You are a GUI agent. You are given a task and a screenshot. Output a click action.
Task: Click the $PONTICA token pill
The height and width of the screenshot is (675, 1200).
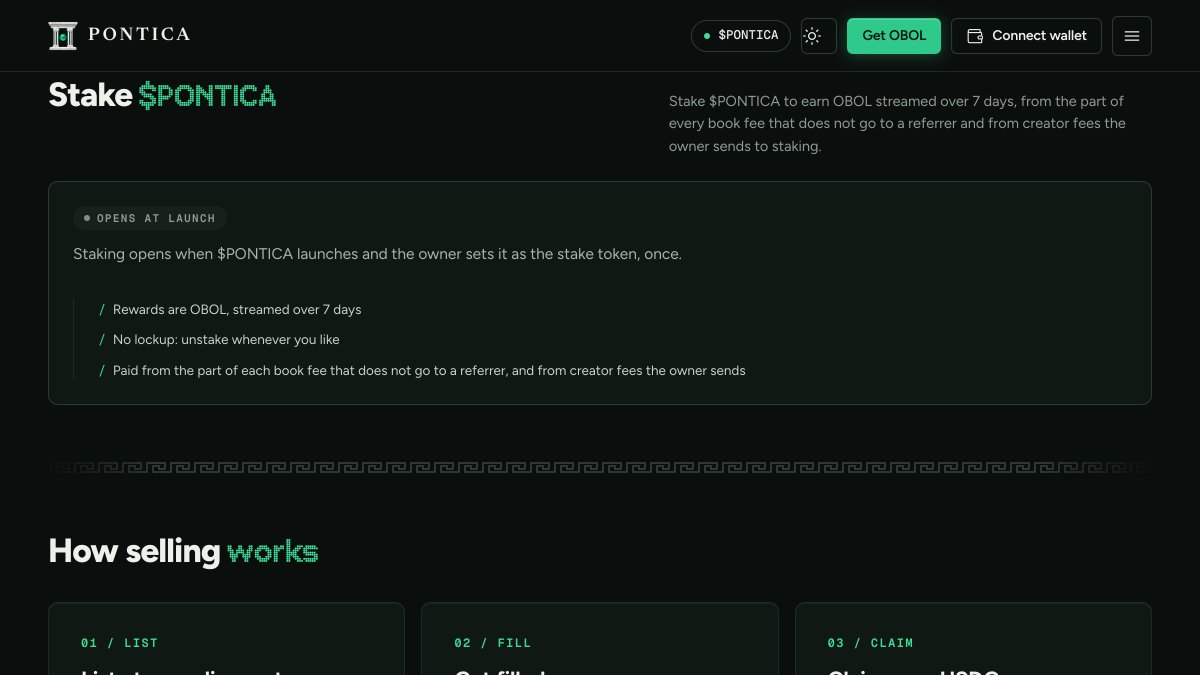tap(741, 36)
